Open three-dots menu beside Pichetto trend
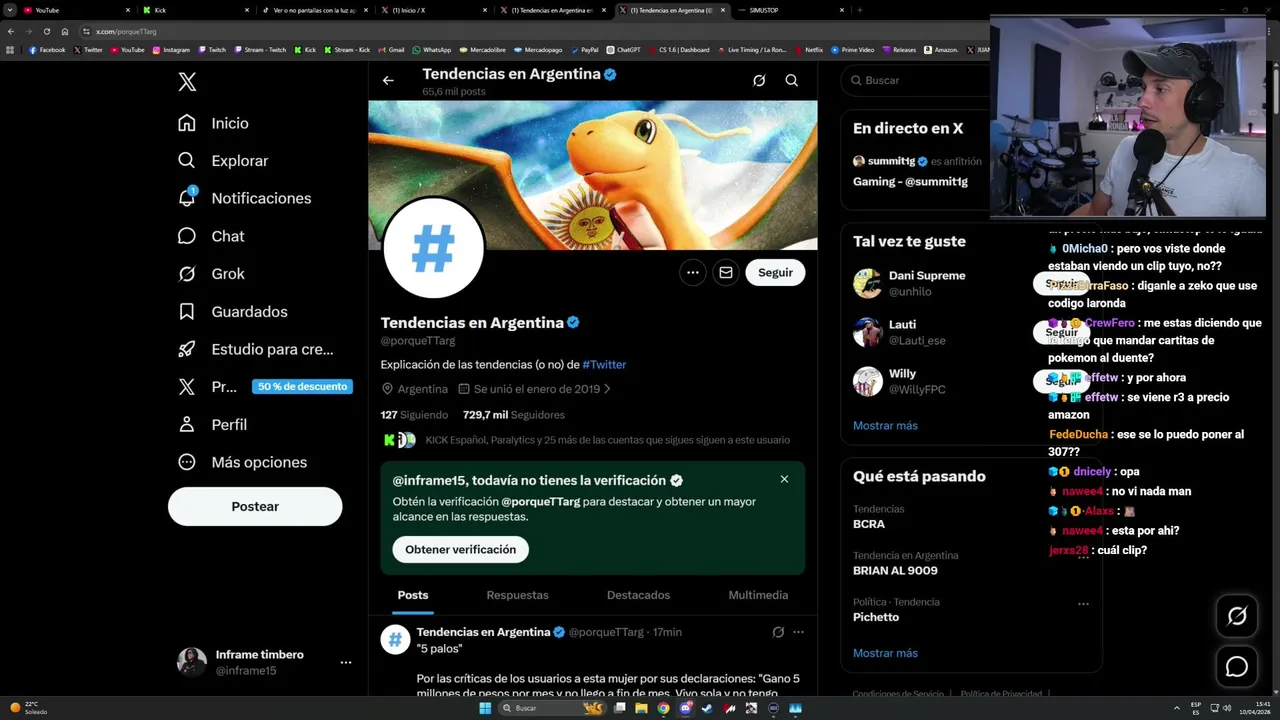This screenshot has height=720, width=1280. (x=1083, y=603)
